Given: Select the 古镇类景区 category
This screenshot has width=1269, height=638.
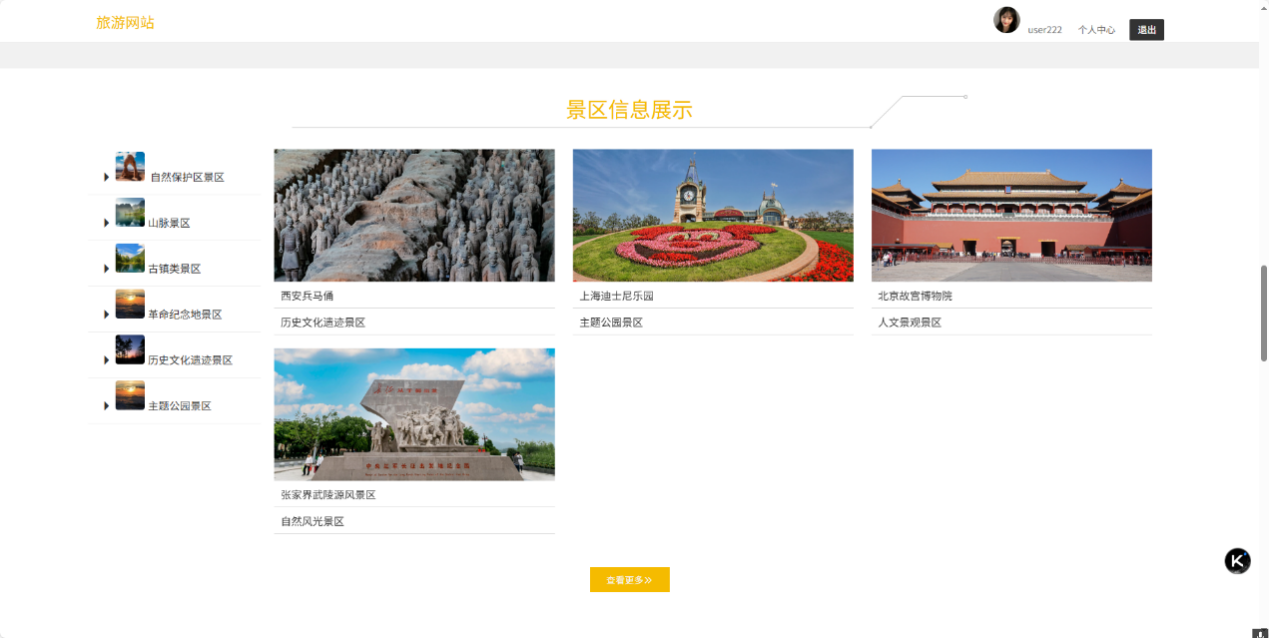Looking at the screenshot, I should pos(174,269).
